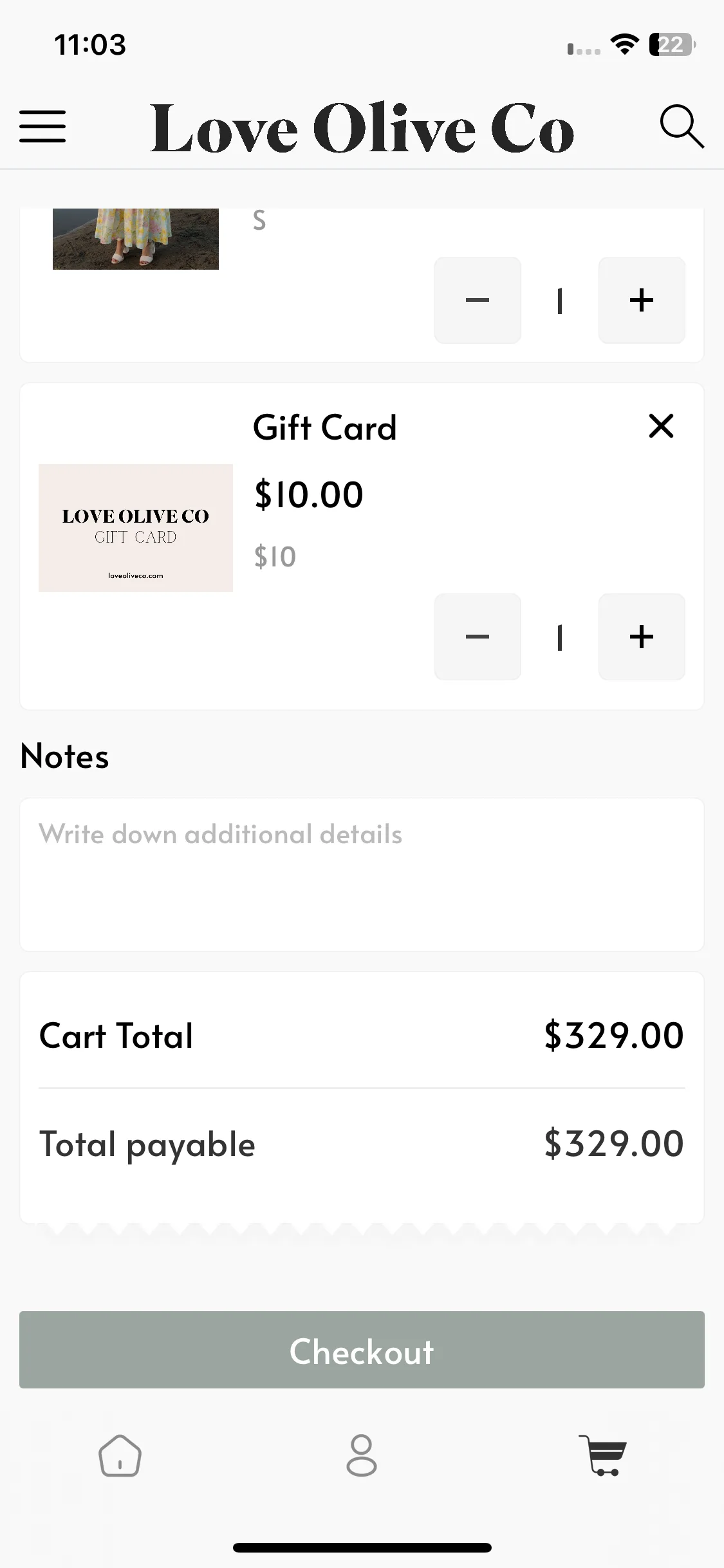Screen dimensions: 724x1568
Task: Open the Gift Card product title
Action: [x=325, y=427]
